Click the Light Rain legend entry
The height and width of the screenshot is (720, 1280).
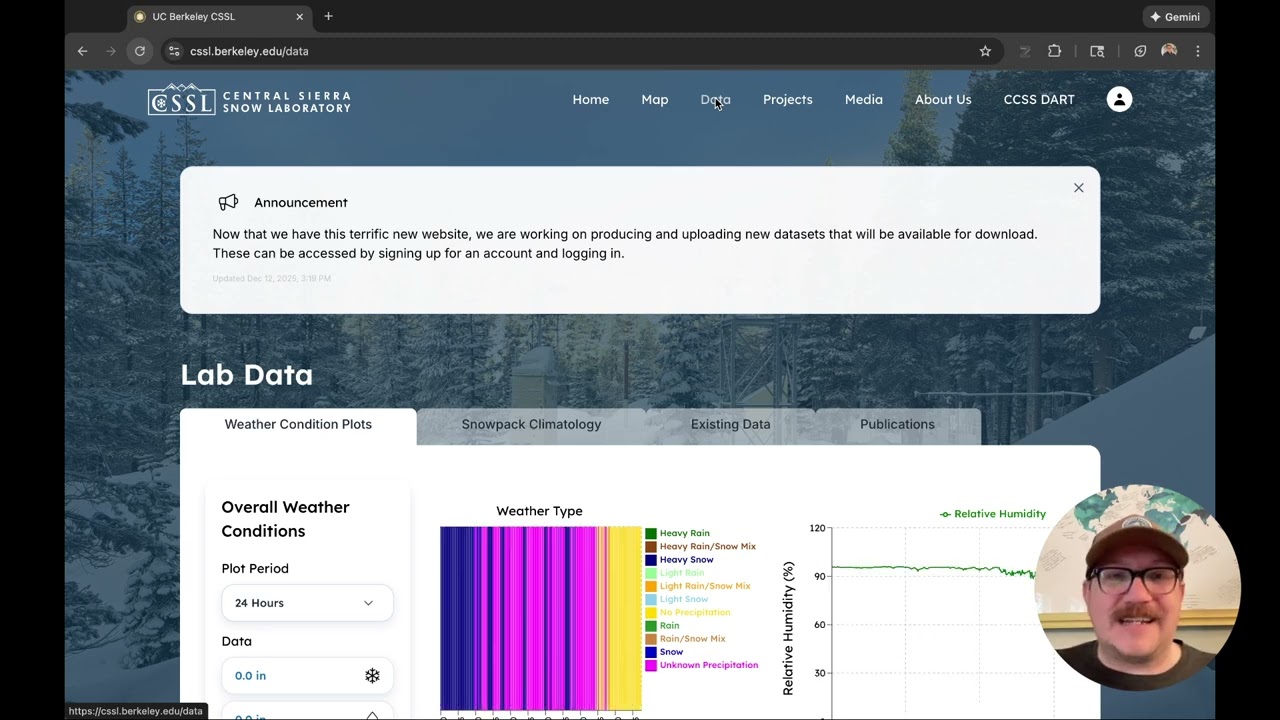coord(675,573)
